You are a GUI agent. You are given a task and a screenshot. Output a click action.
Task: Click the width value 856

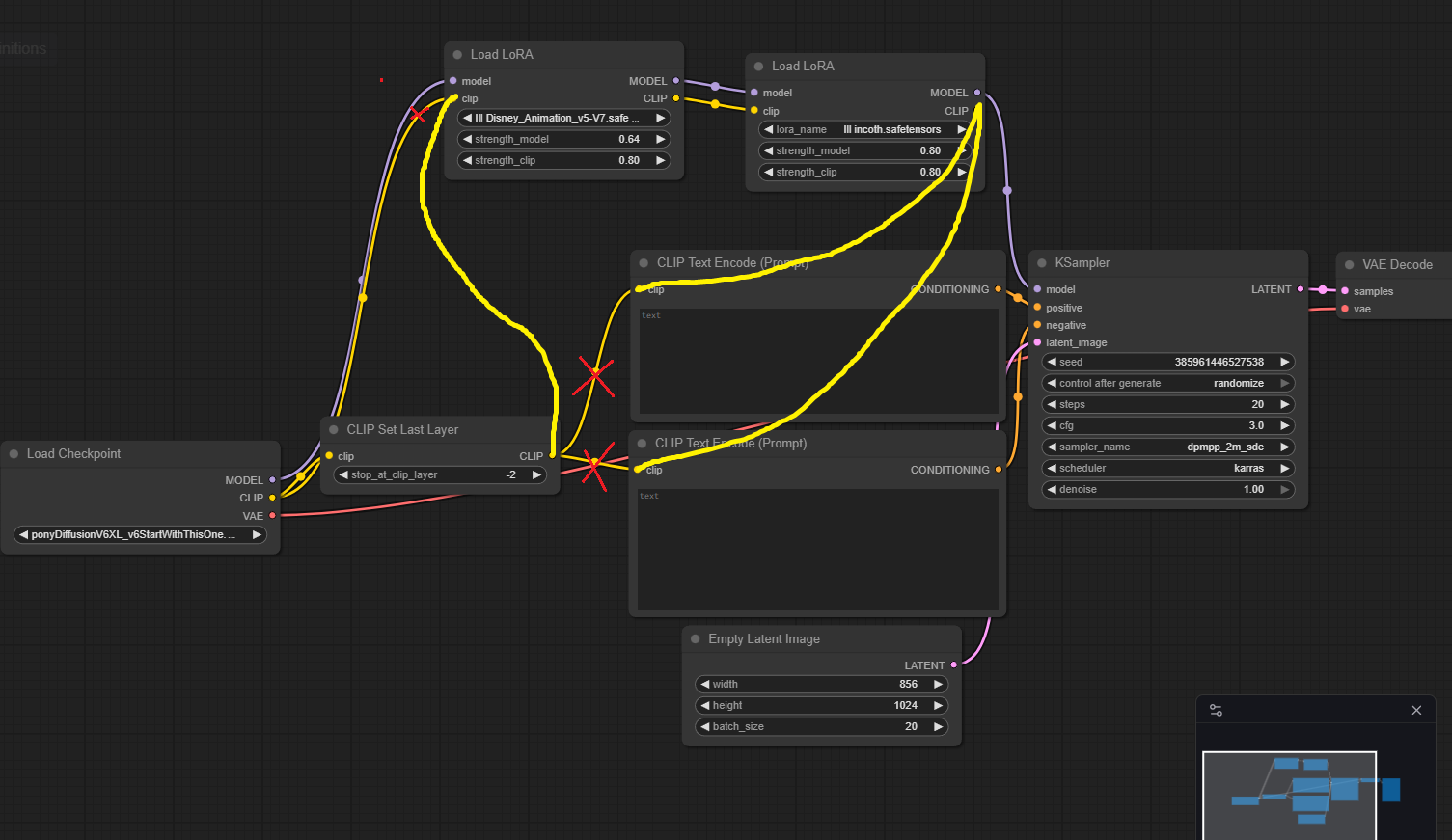click(909, 685)
